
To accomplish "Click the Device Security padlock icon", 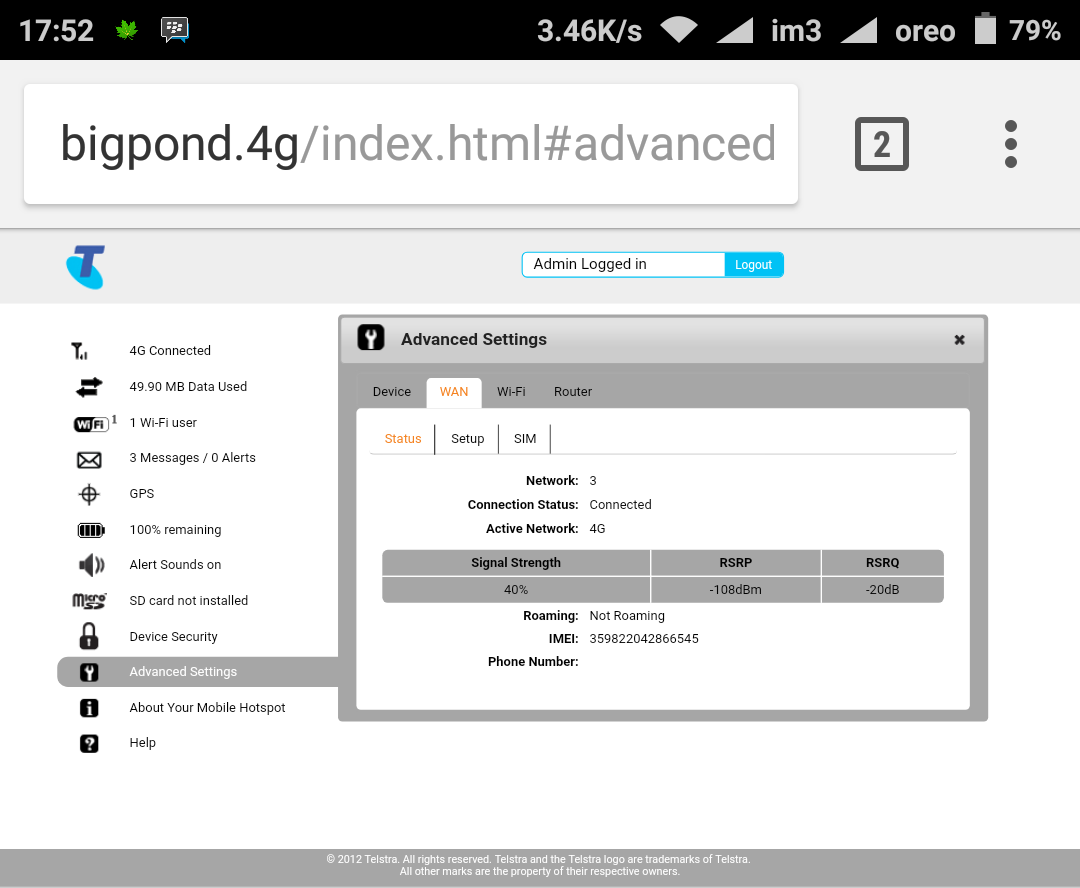I will tap(89, 637).
